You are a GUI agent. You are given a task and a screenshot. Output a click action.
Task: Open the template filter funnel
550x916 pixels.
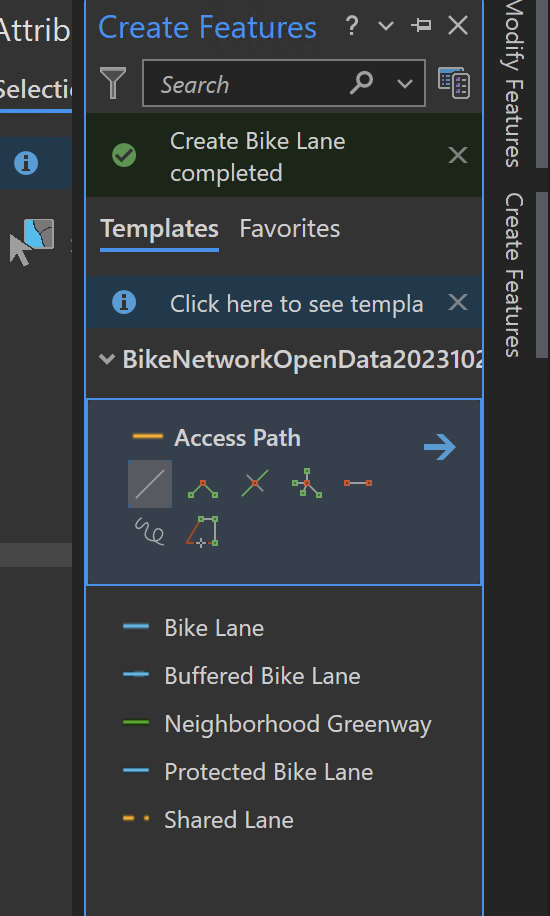click(113, 83)
